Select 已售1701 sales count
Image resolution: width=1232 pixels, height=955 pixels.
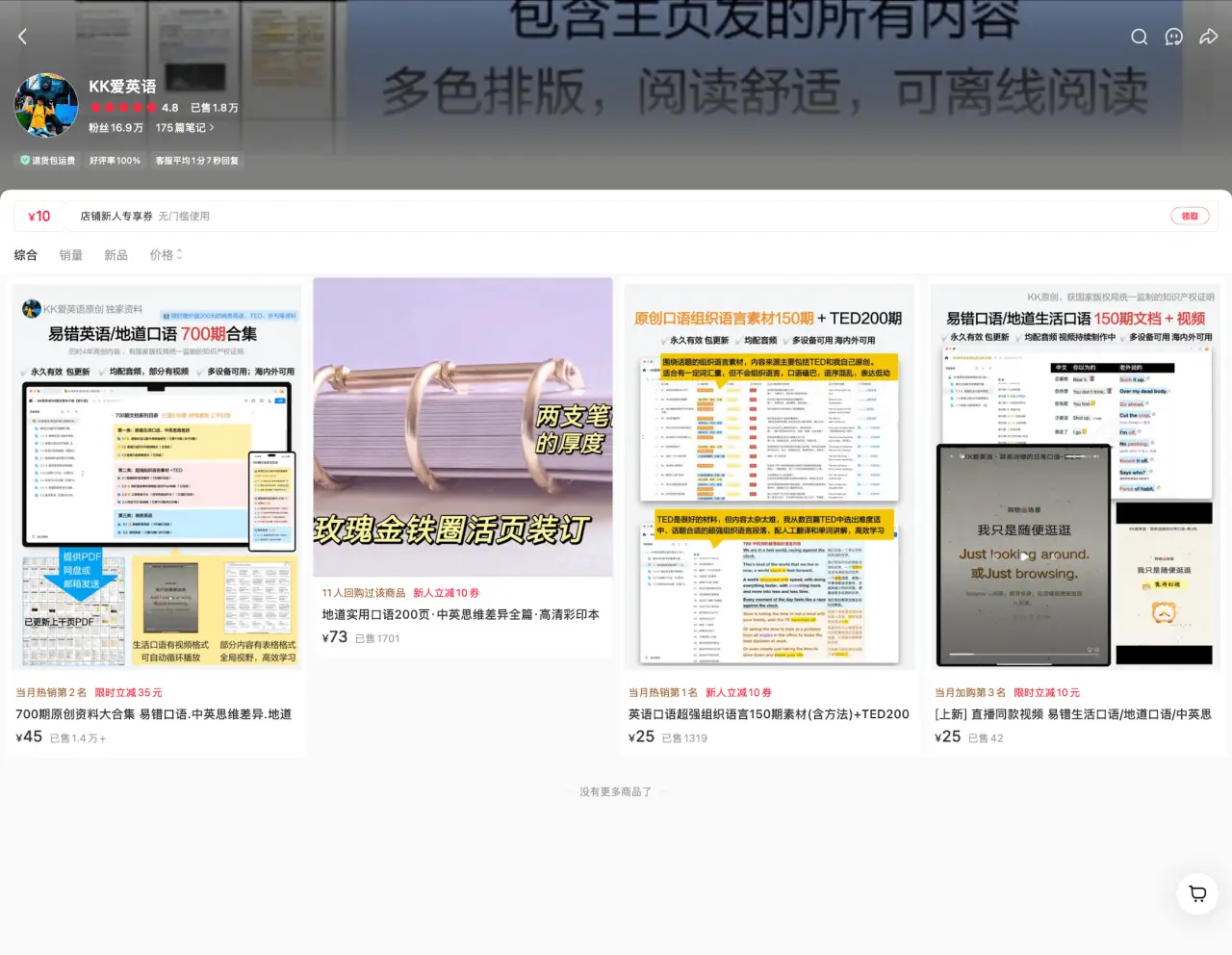pos(377,638)
